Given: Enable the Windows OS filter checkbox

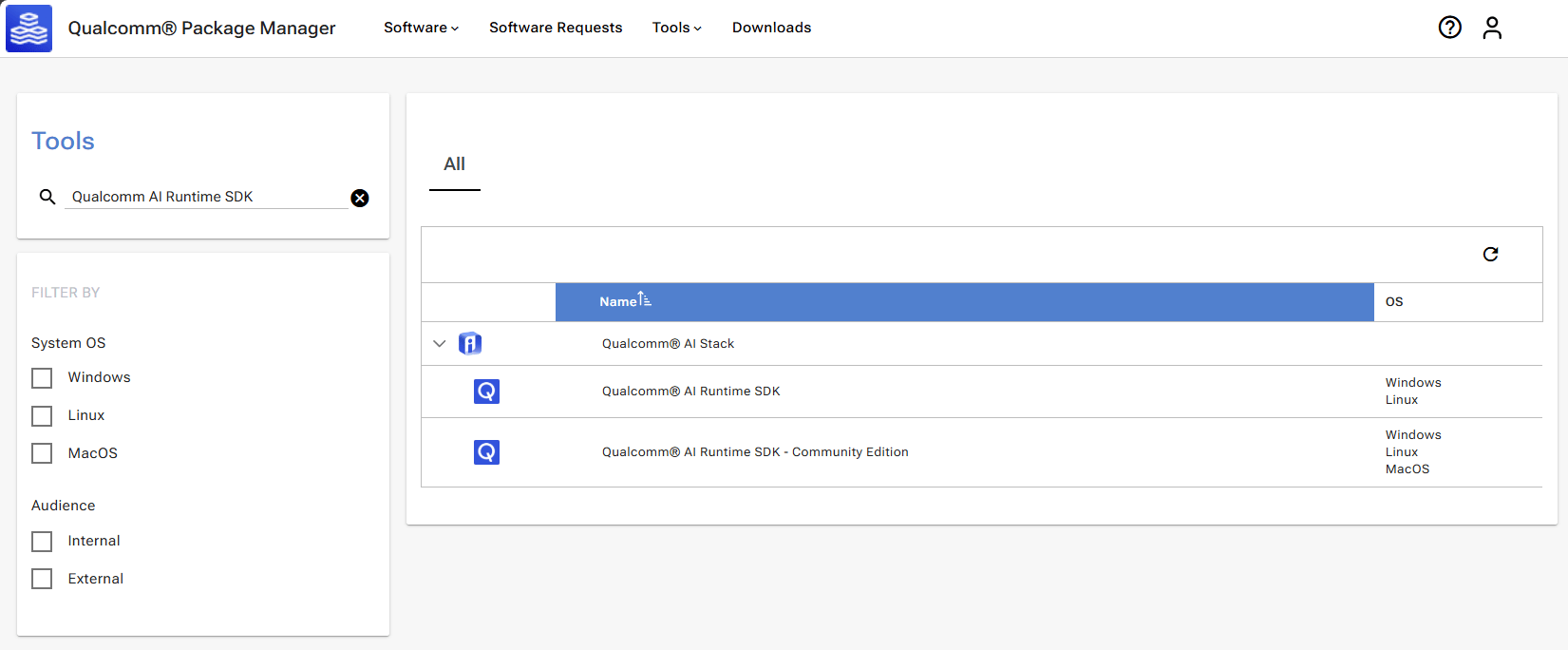Looking at the screenshot, I should (x=42, y=378).
